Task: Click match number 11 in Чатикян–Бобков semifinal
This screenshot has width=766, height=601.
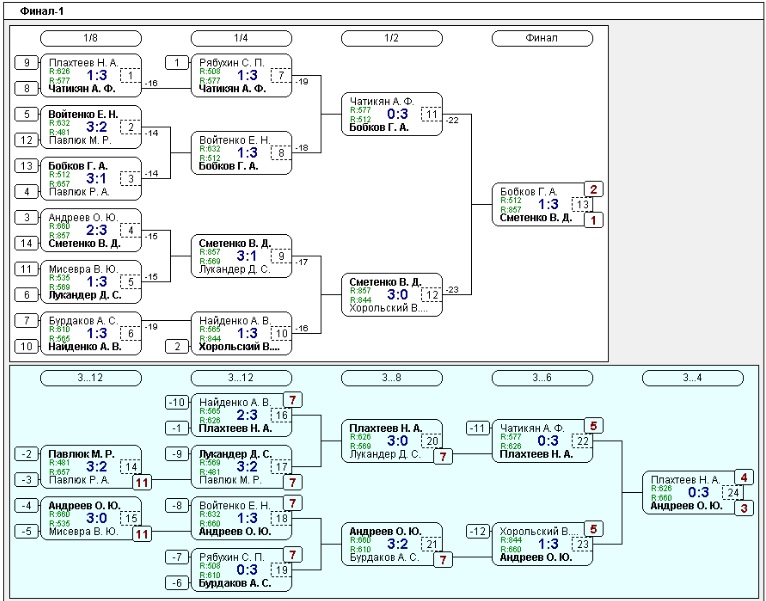Action: click(x=431, y=114)
